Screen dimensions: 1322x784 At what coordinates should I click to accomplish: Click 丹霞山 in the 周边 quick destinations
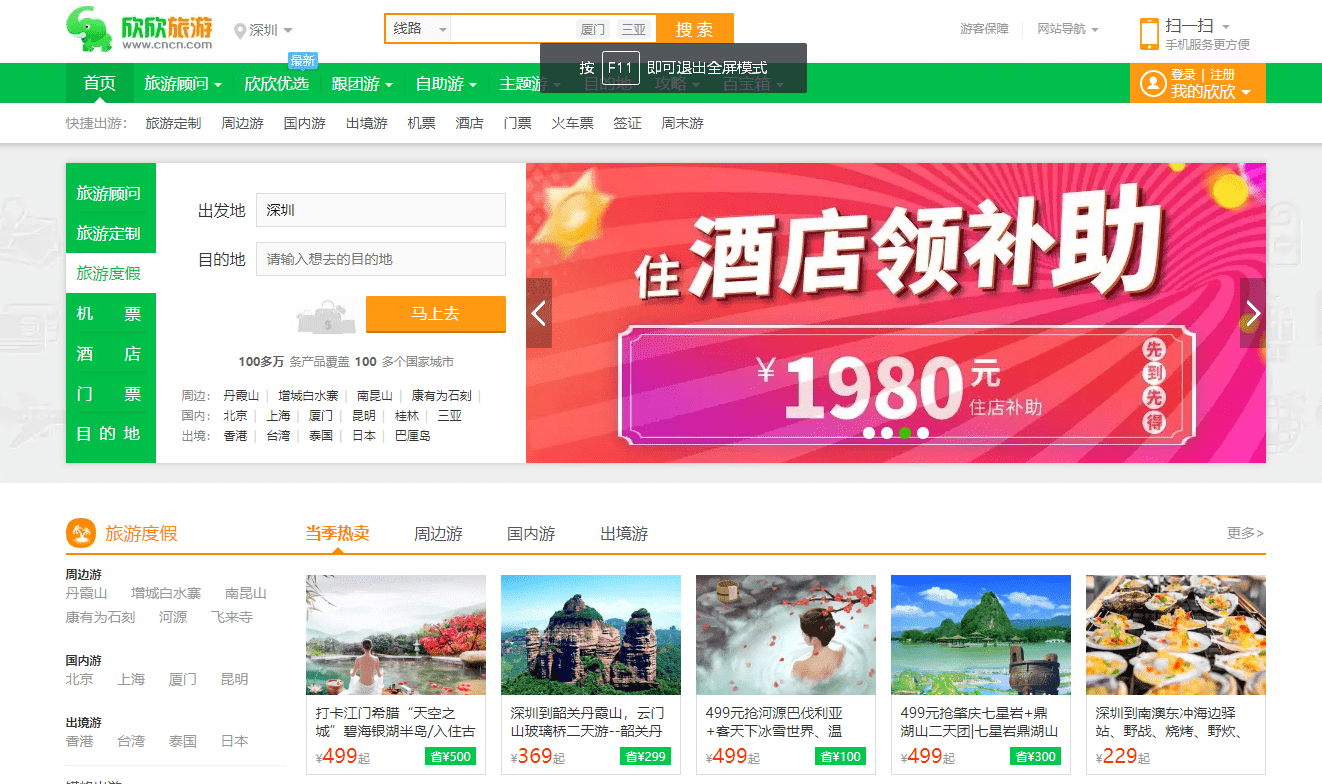click(x=241, y=395)
